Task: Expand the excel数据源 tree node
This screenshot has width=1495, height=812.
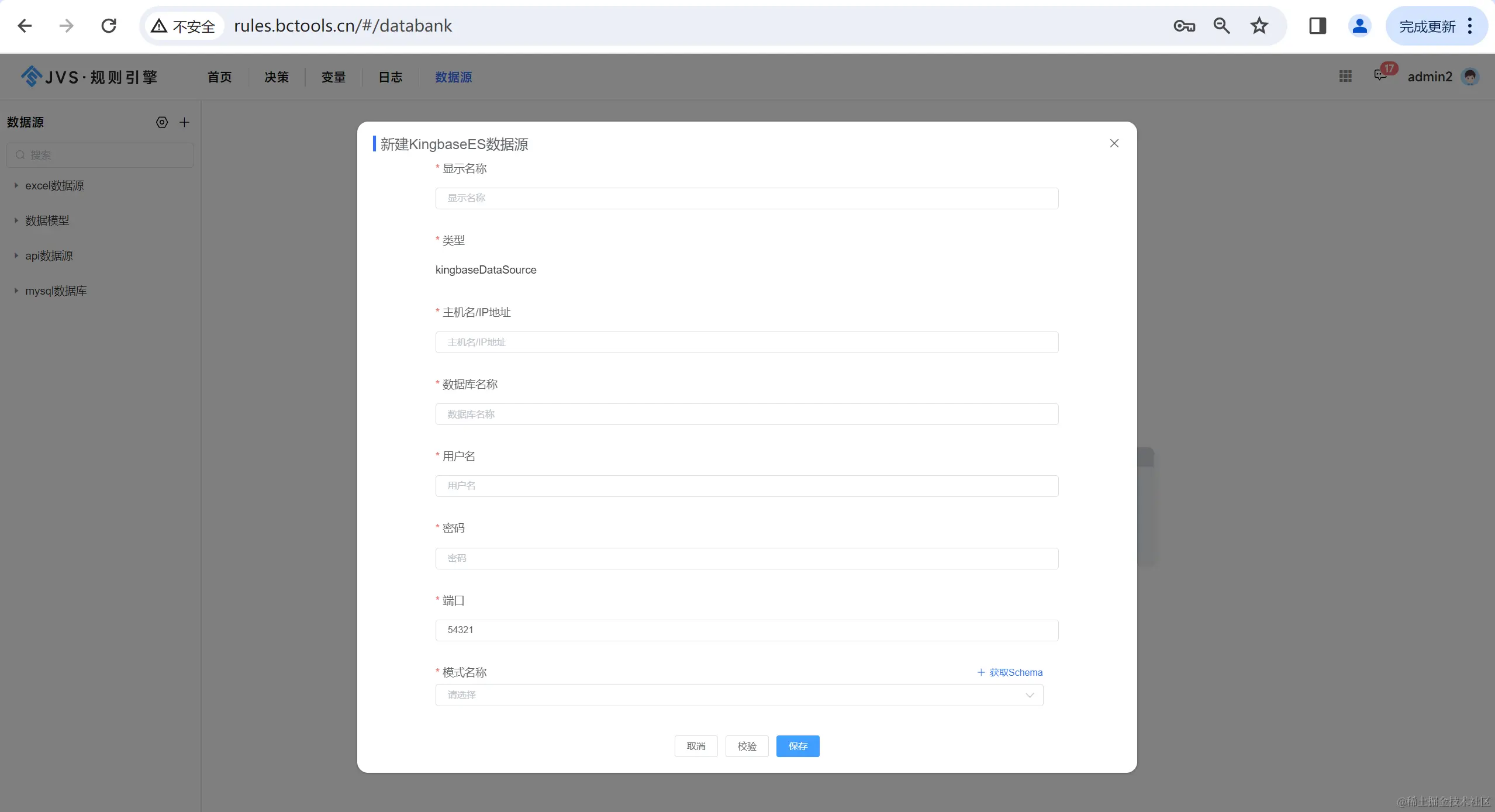Action: point(16,185)
